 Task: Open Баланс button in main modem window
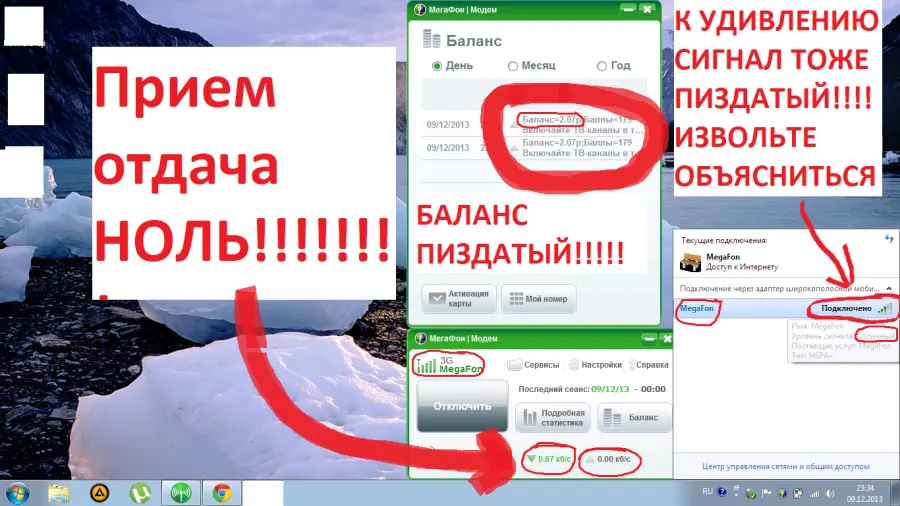(634, 417)
